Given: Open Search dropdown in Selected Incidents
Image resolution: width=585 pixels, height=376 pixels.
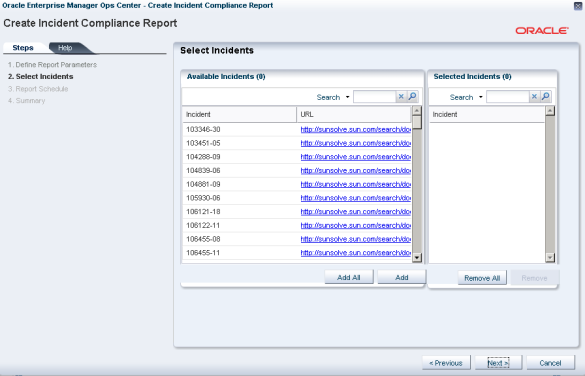Looking at the screenshot, I should (481, 97).
